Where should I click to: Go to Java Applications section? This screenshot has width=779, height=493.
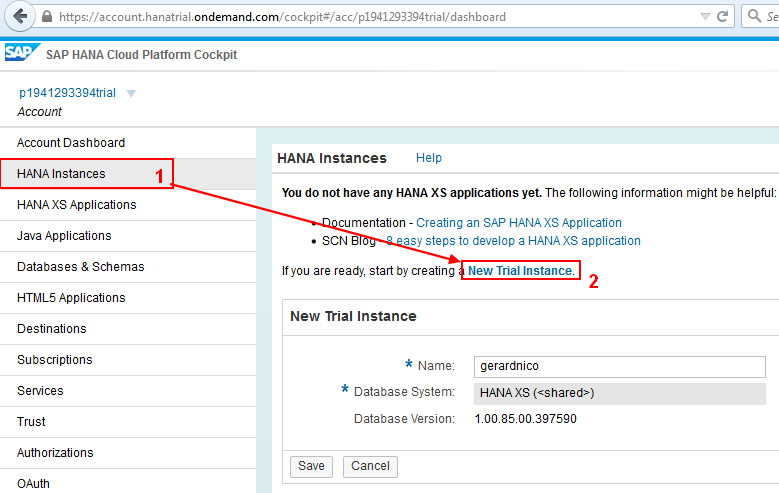coord(64,236)
